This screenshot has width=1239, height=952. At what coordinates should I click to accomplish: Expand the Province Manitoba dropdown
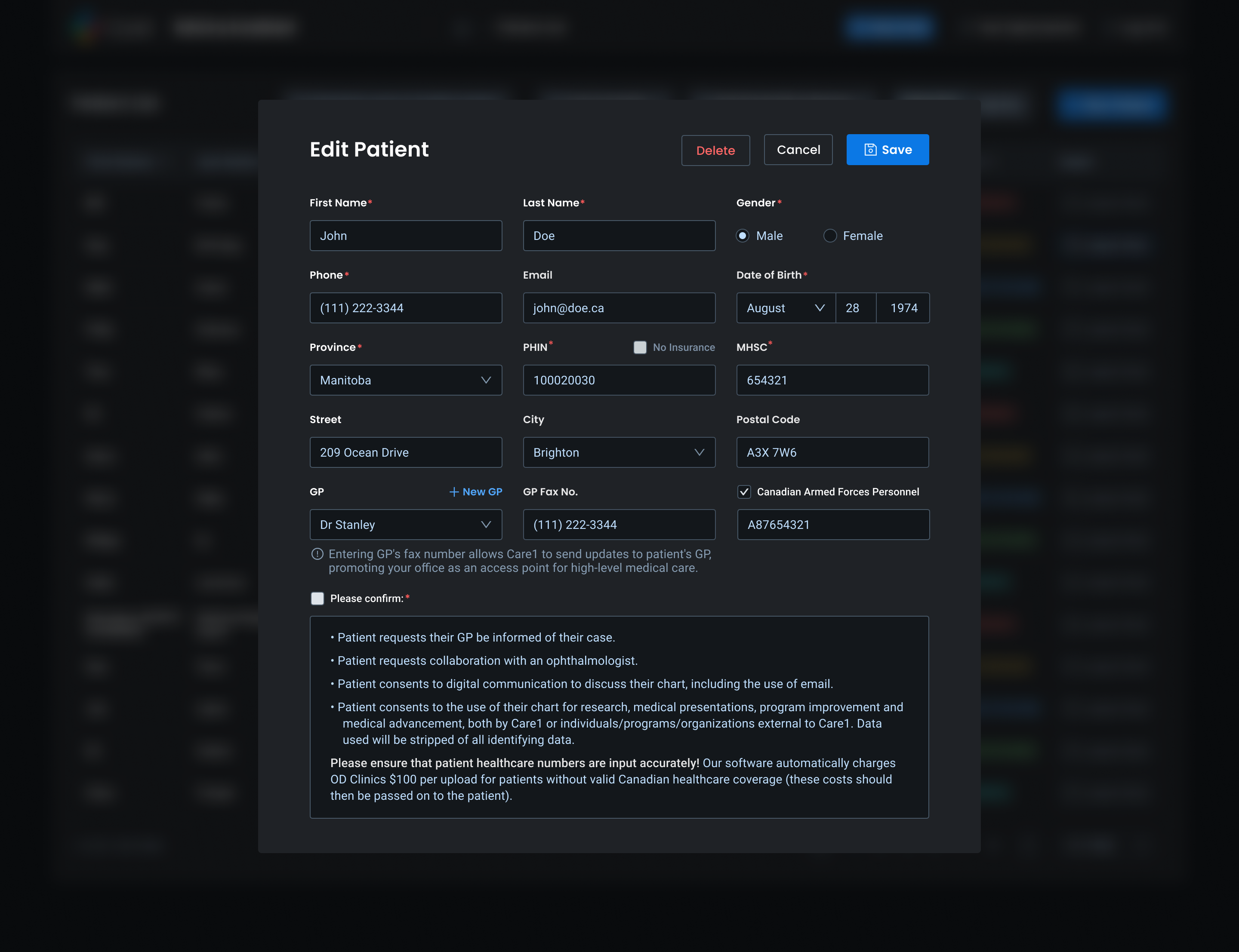click(x=405, y=380)
